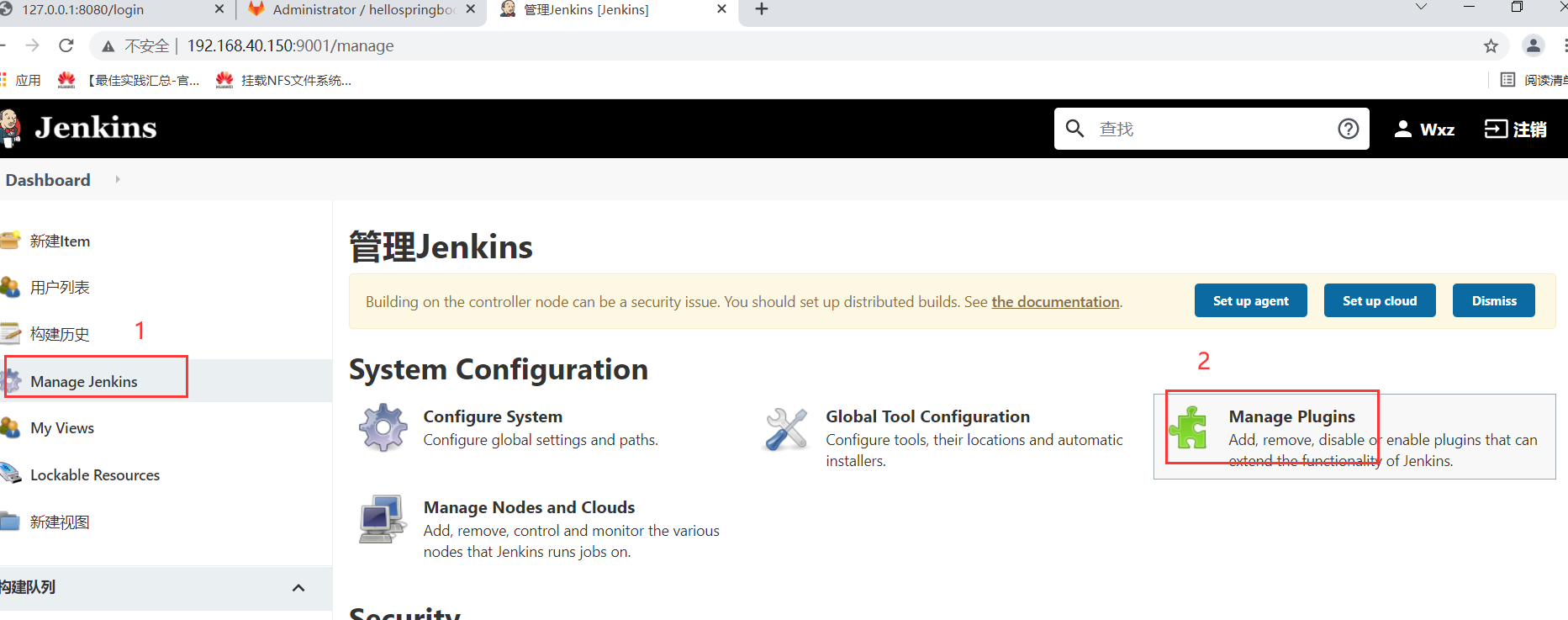Open Global Tool Configuration
Image resolution: width=1568 pixels, height=620 pixels.
pos(927,416)
